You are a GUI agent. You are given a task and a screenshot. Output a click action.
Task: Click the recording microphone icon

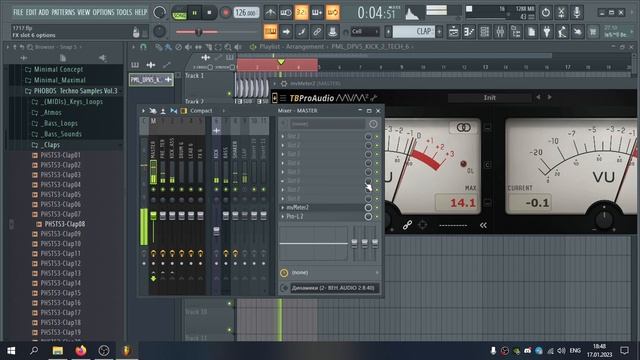tap(577, 13)
